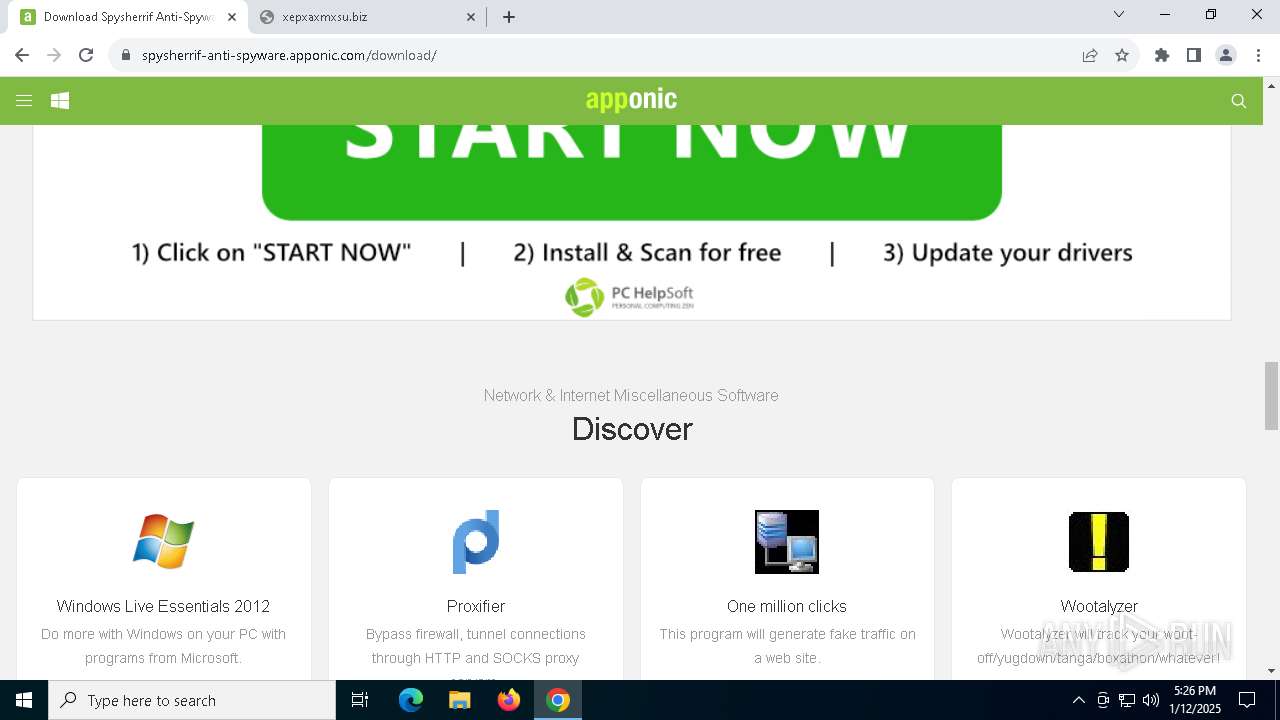
Task: Open a new Chrome tab
Action: point(509,17)
